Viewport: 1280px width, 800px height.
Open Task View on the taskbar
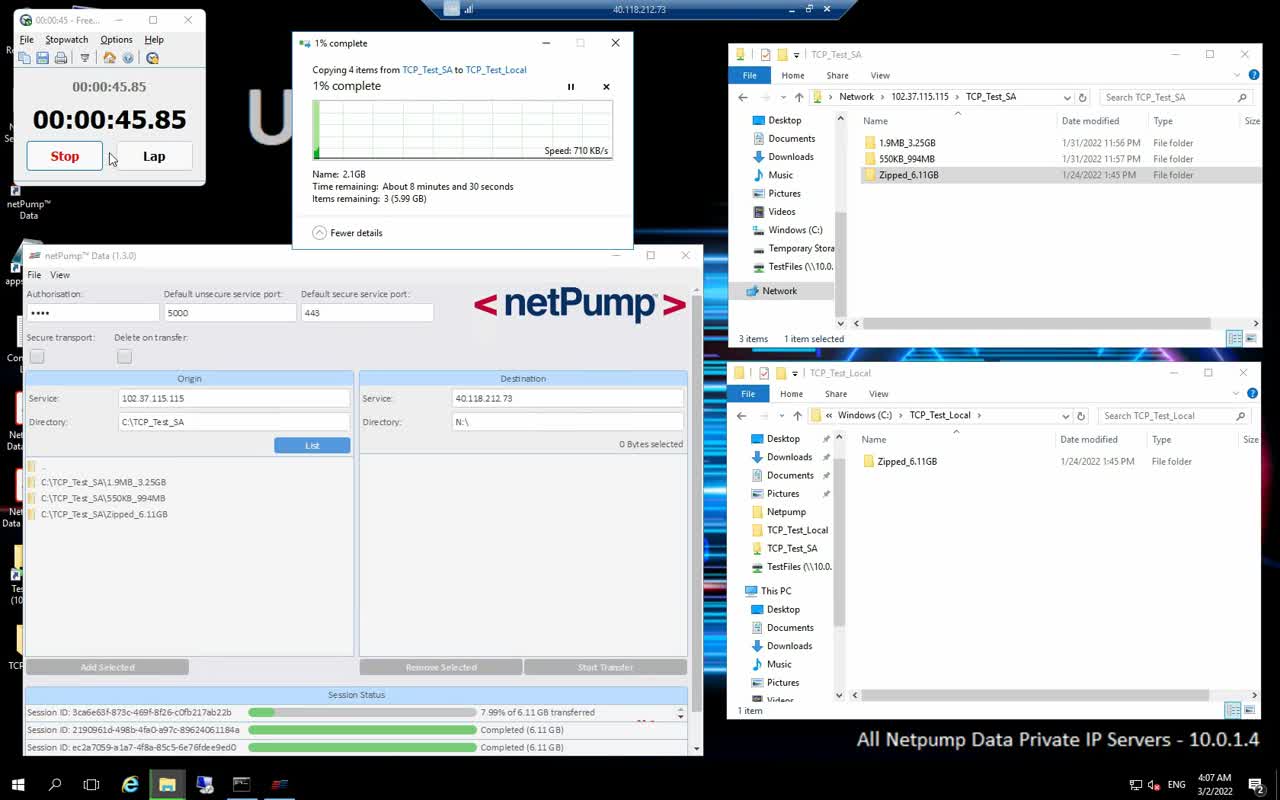91,785
